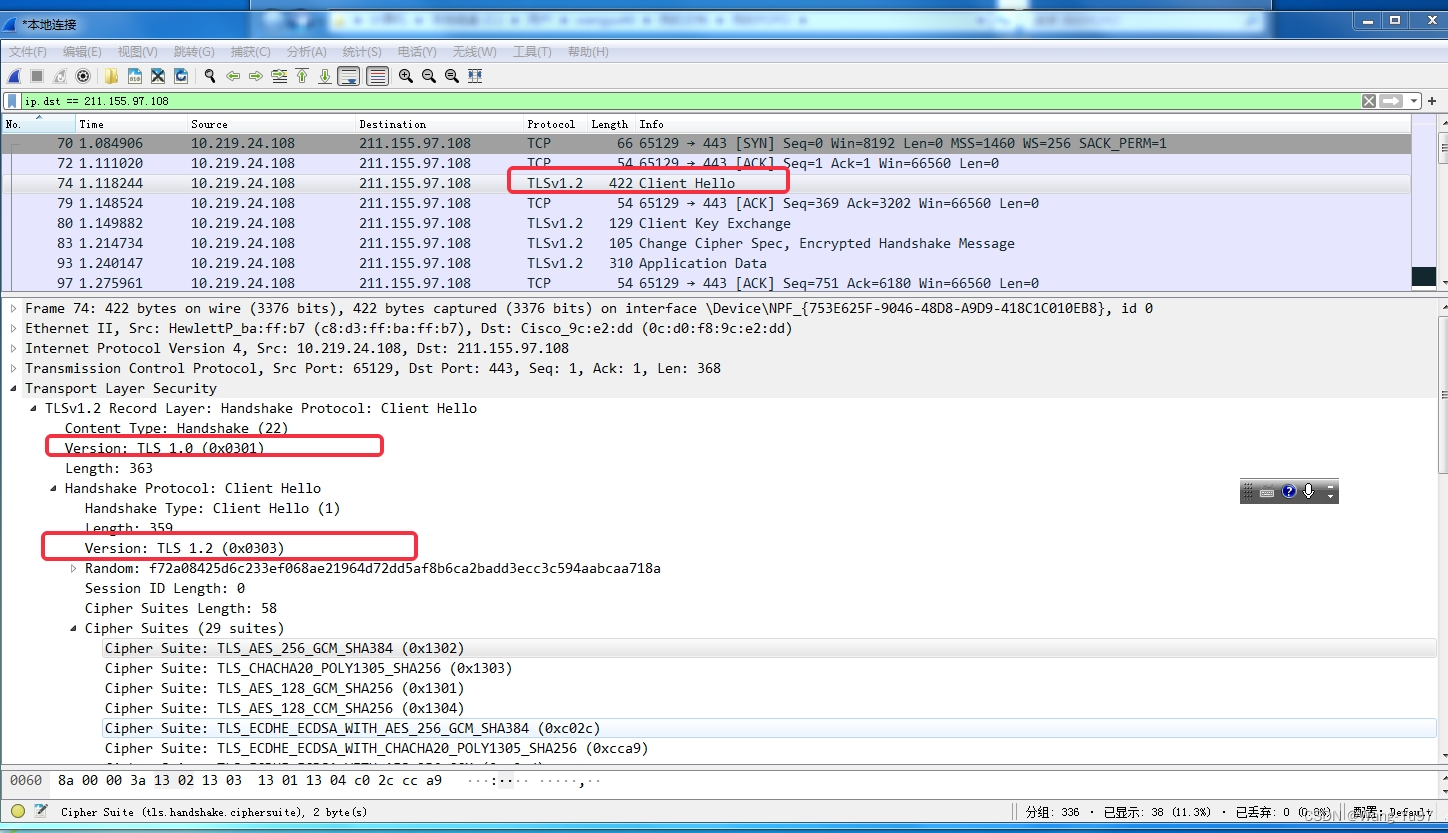Expand Transmission Control Protocol section
Viewport: 1448px width, 833px height.
point(14,368)
